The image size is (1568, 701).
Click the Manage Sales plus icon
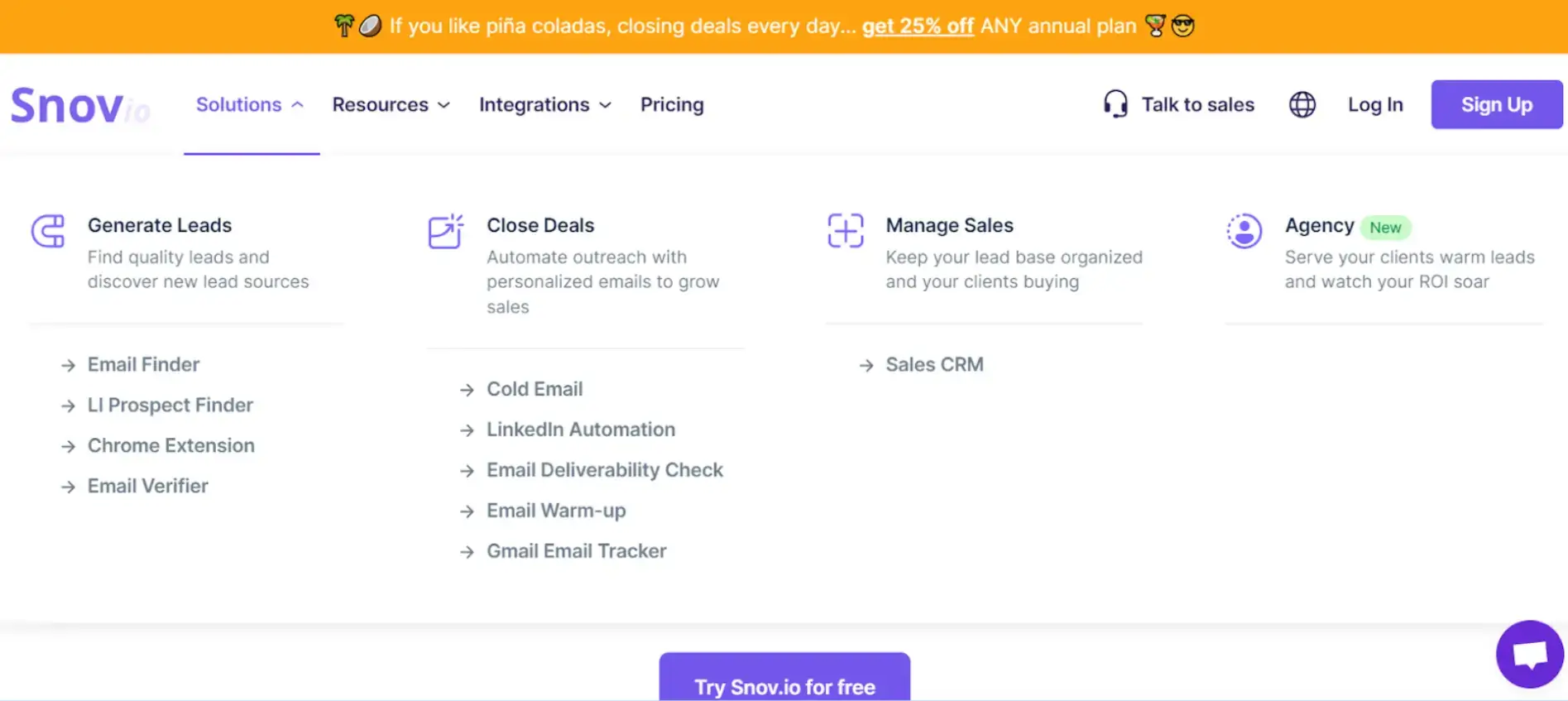click(x=845, y=231)
